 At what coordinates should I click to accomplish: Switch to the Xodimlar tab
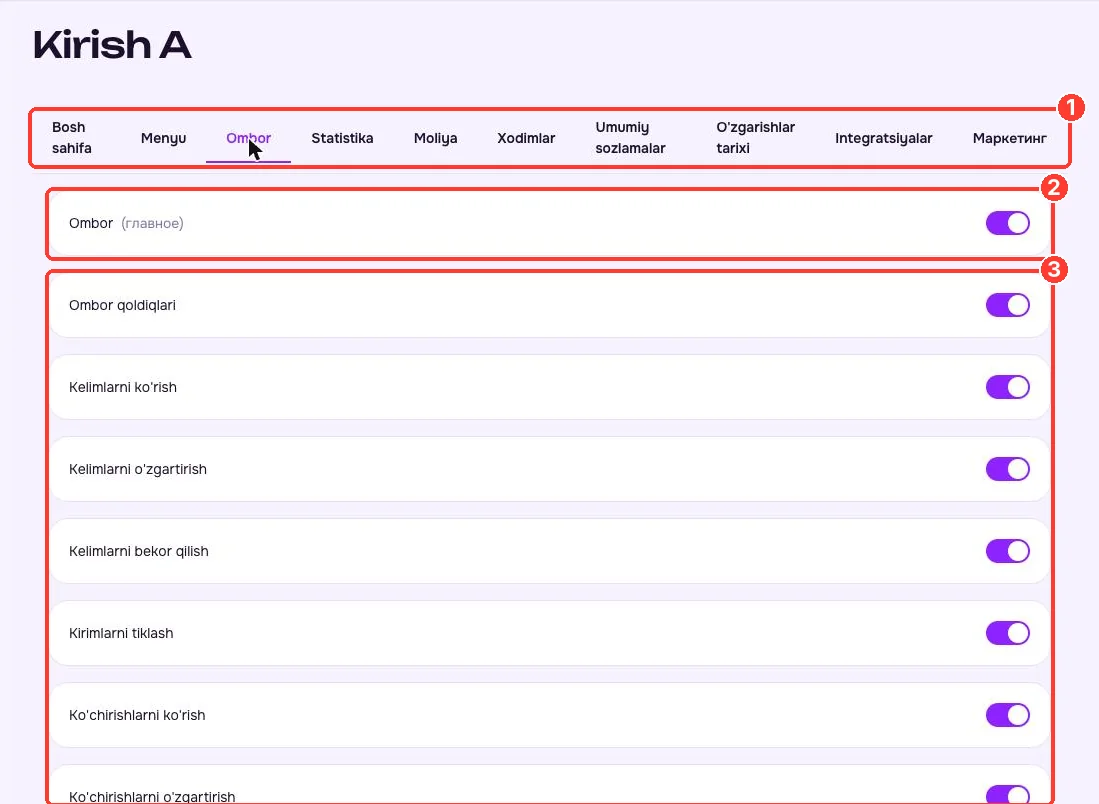(x=526, y=138)
